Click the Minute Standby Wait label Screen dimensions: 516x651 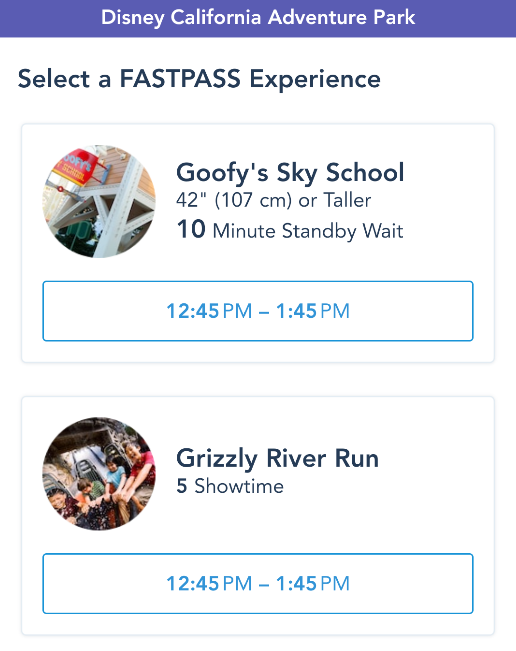308,231
